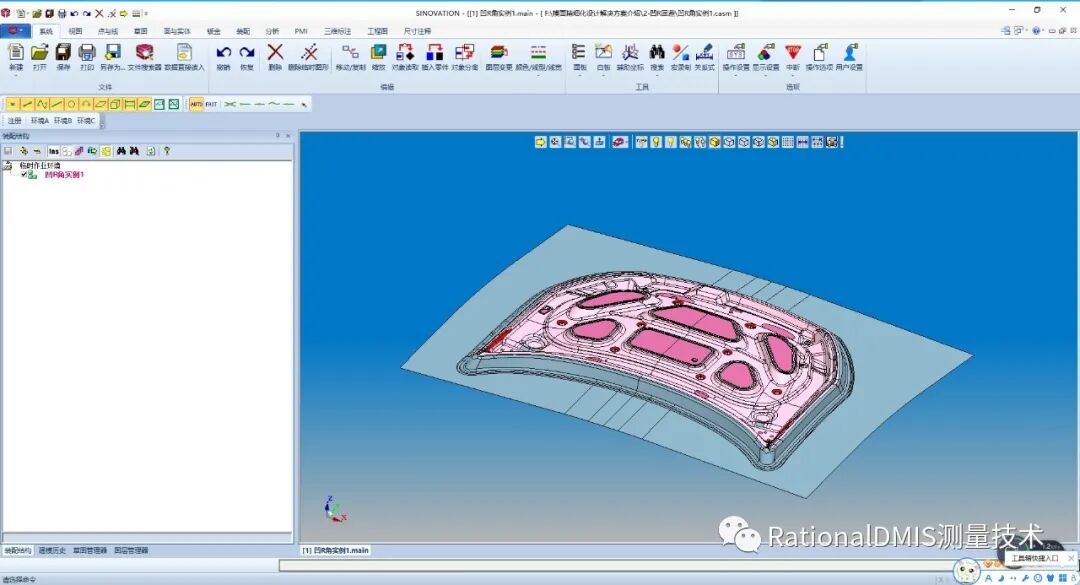
Task: Toggle the spline curve snap filter button
Action: click(x=42, y=104)
